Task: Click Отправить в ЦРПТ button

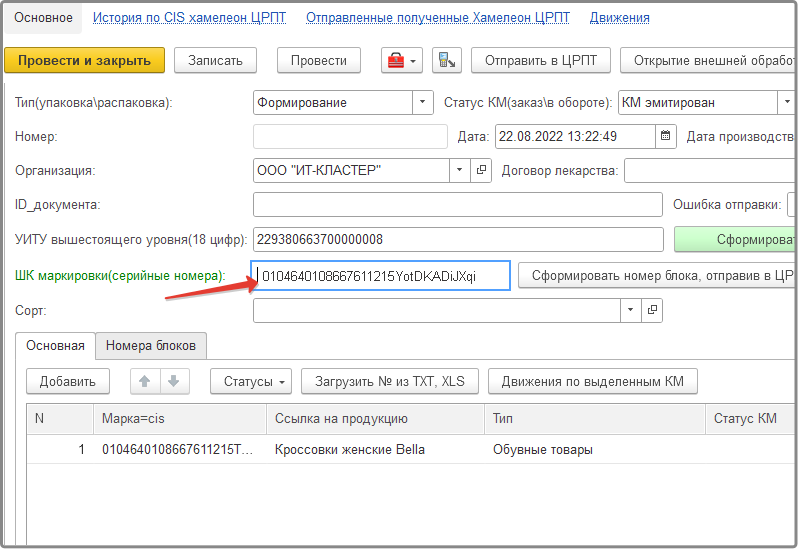Action: click(x=540, y=61)
